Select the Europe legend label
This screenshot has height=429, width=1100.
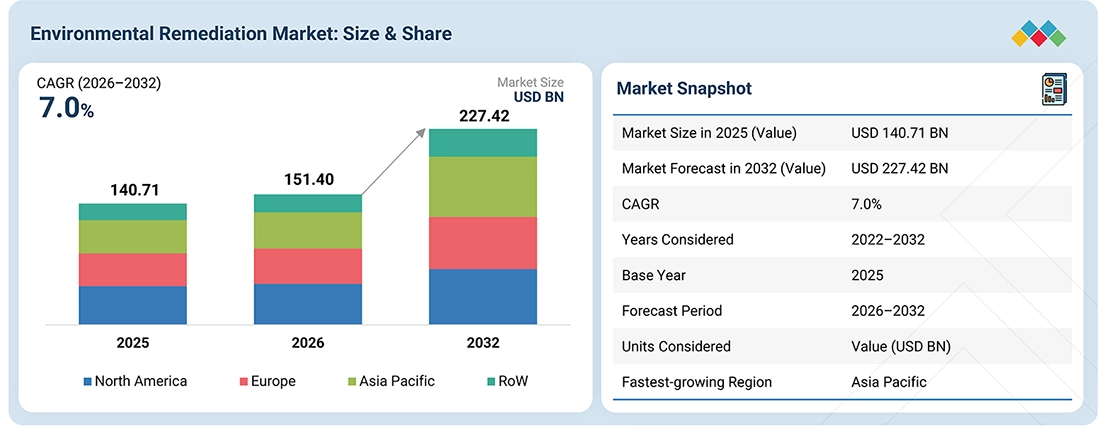point(274,381)
